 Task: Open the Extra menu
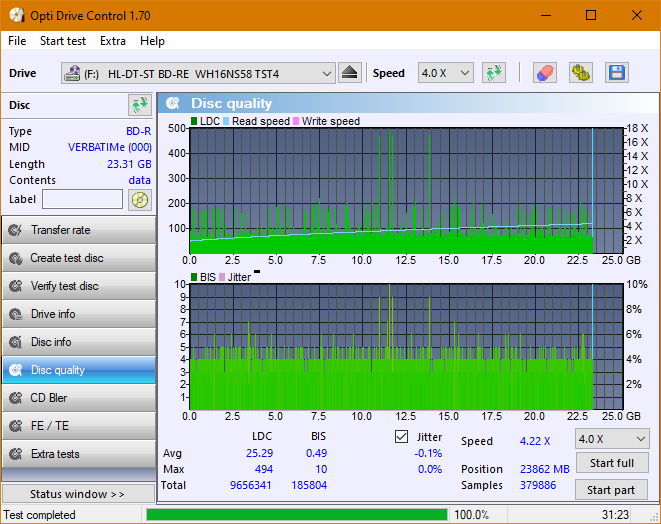113,41
